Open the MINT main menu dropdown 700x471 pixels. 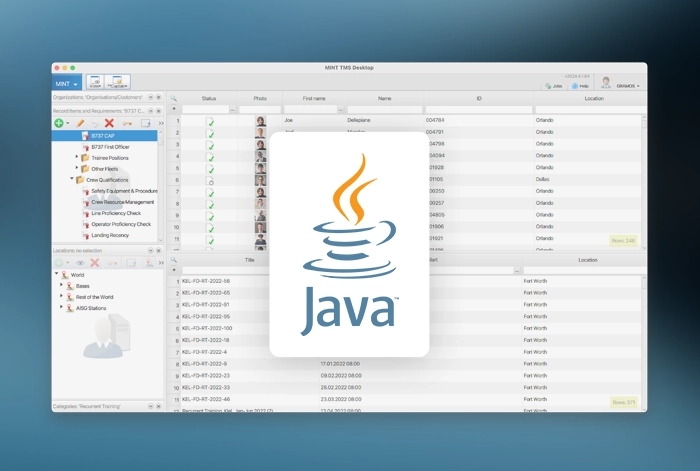click(x=66, y=83)
